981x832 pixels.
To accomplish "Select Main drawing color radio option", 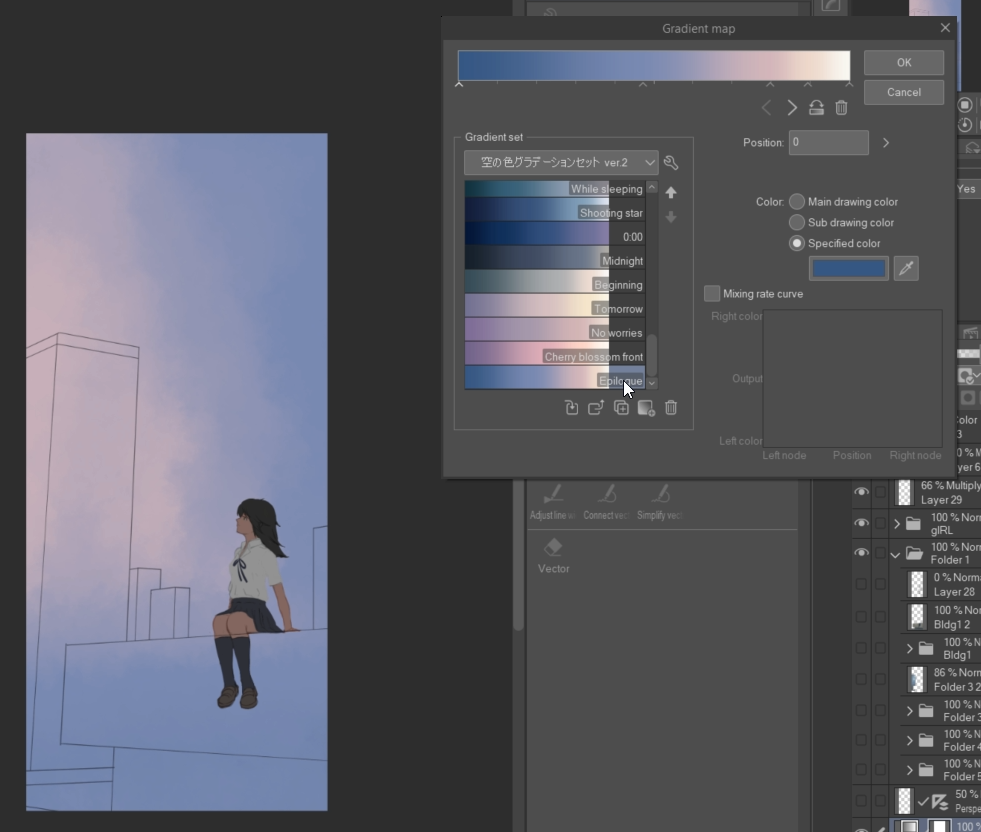I will point(797,202).
